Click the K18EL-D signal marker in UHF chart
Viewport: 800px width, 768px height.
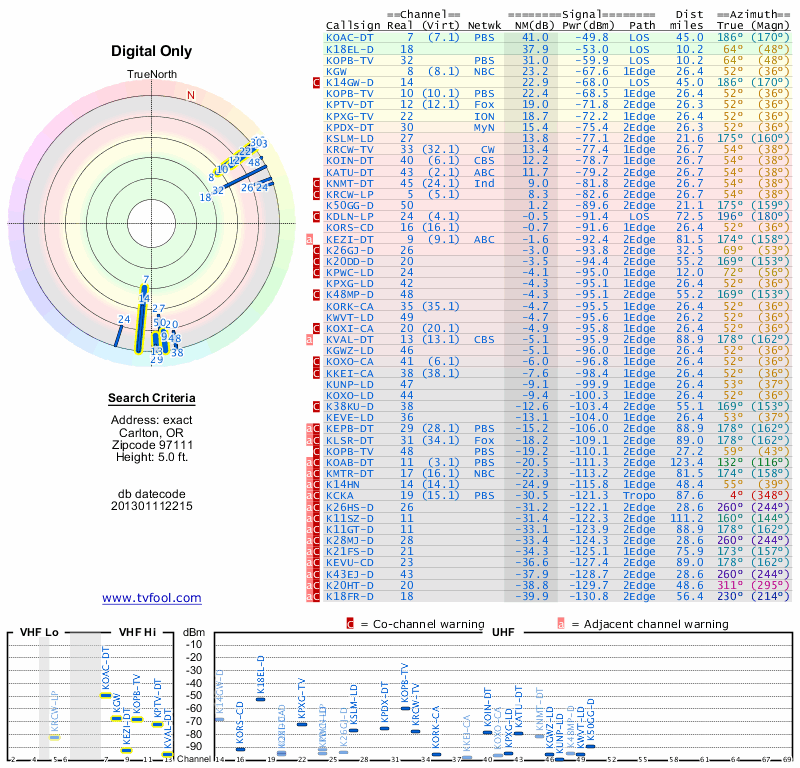pos(261,699)
